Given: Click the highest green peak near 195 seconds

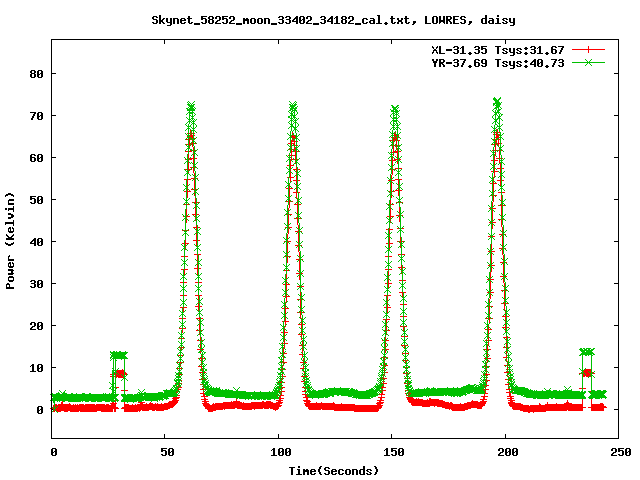Looking at the screenshot, I should [497, 102].
